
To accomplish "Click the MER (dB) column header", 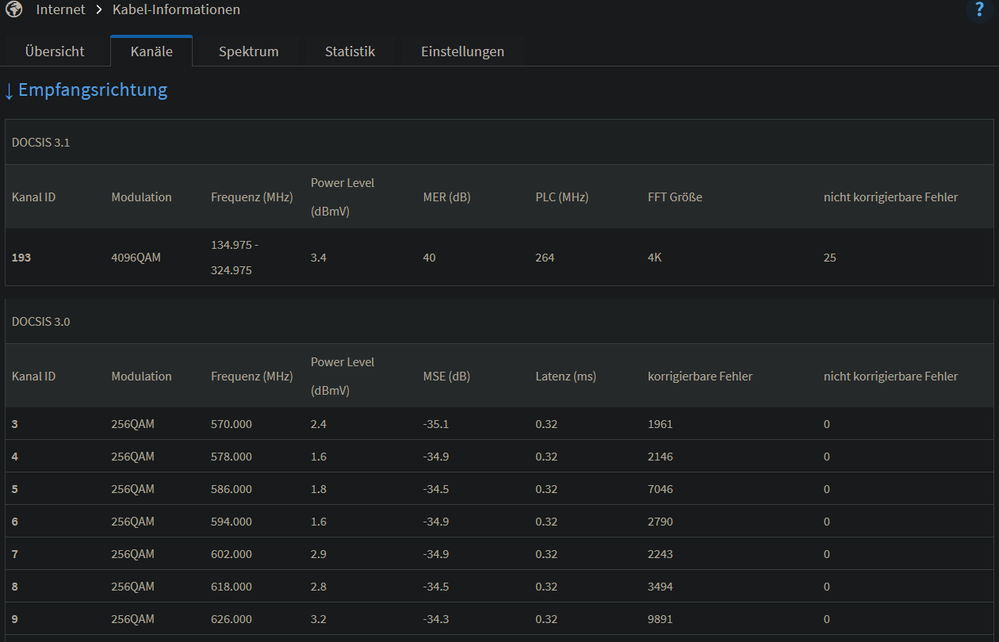I will pos(447,197).
